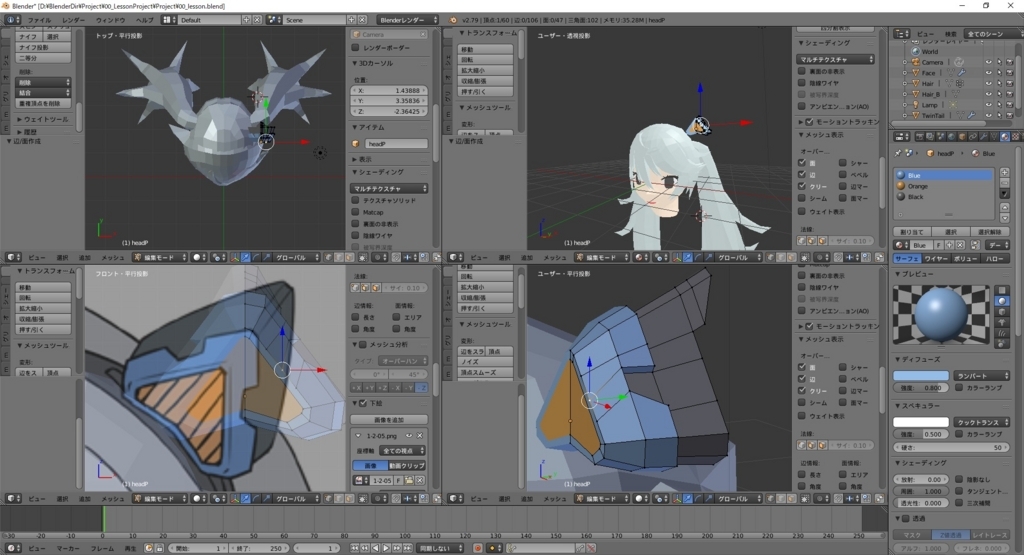Open the Constraints properties chain icon
Screen dimensions: 1024x555
[x=973, y=136]
